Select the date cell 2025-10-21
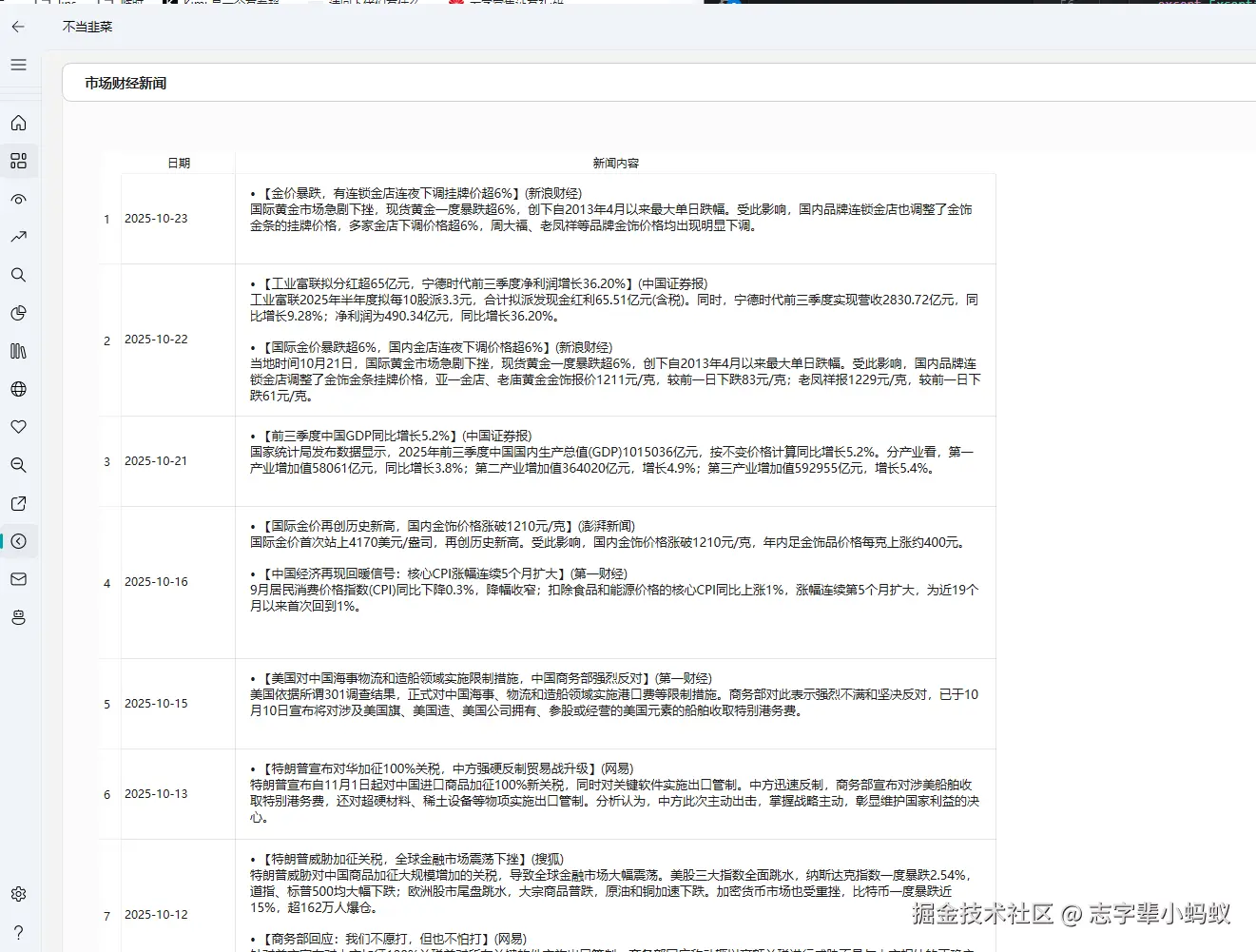The height and width of the screenshot is (952, 1256). pyautogui.click(x=157, y=461)
